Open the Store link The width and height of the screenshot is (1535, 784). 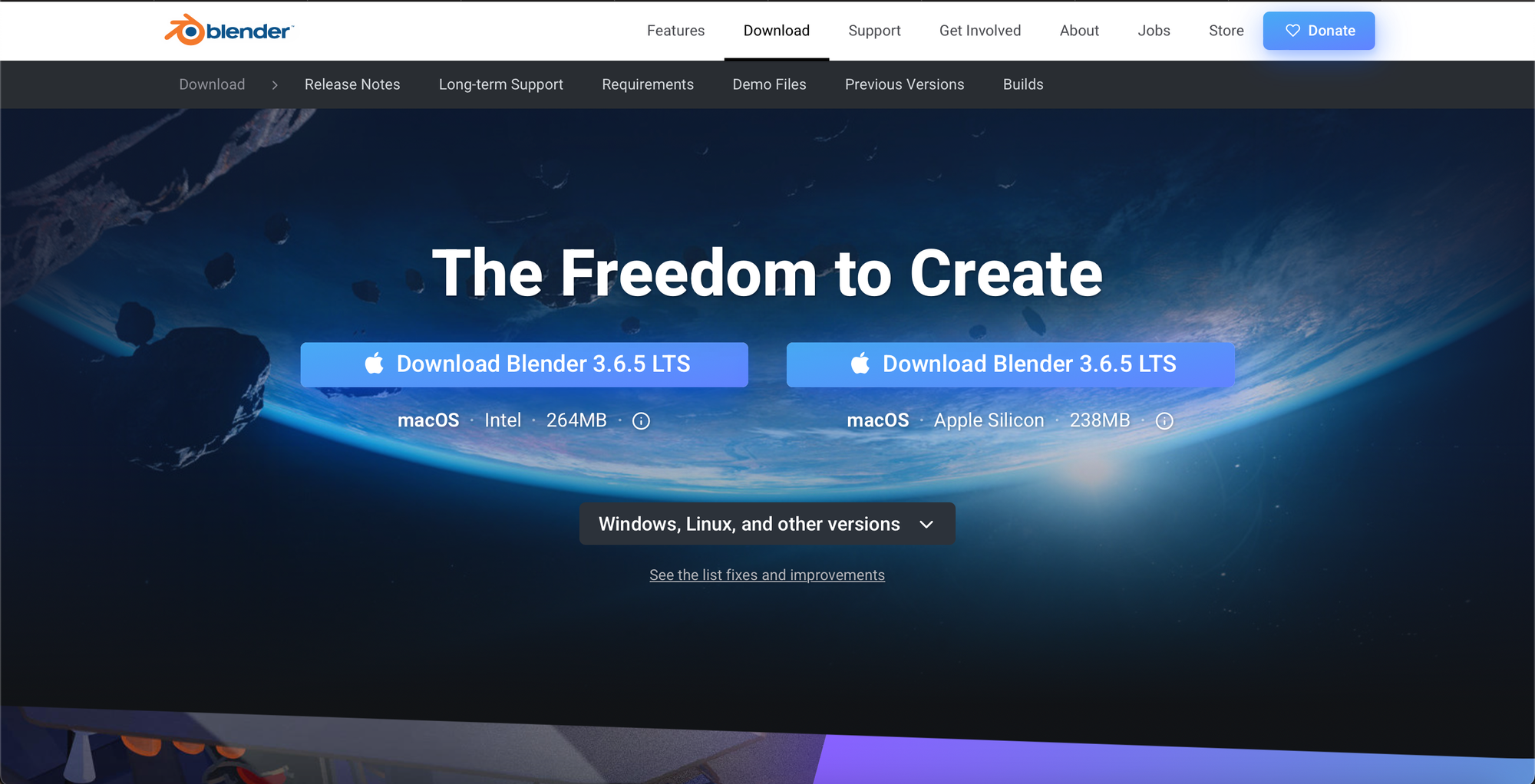tap(1226, 31)
